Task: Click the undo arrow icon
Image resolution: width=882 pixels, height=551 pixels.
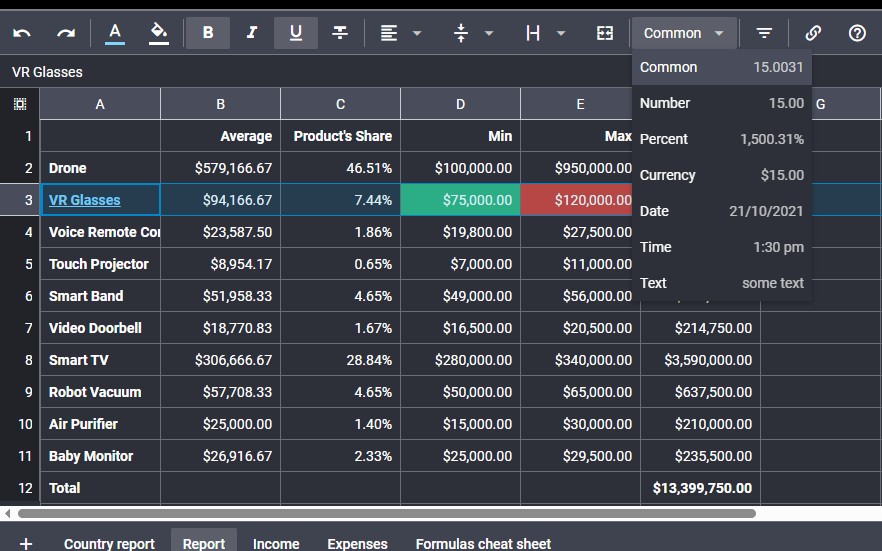Action: [22, 33]
